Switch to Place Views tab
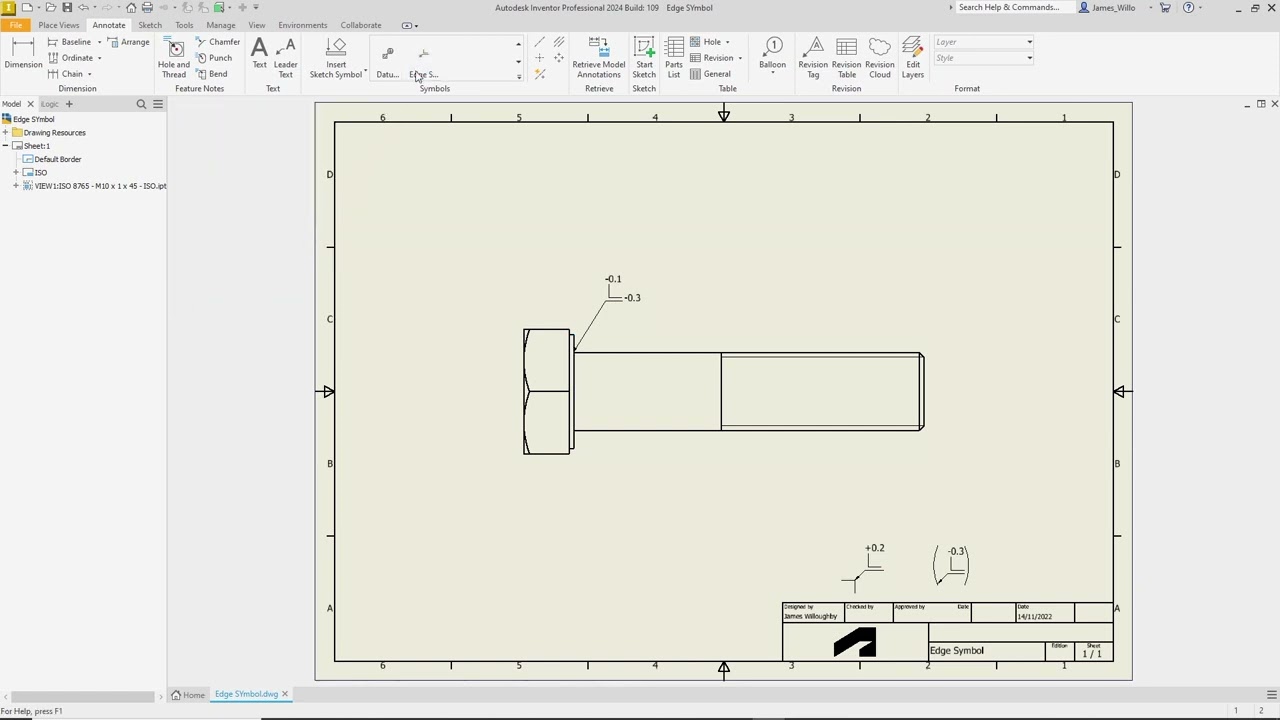The width and height of the screenshot is (1280, 720). tap(59, 25)
